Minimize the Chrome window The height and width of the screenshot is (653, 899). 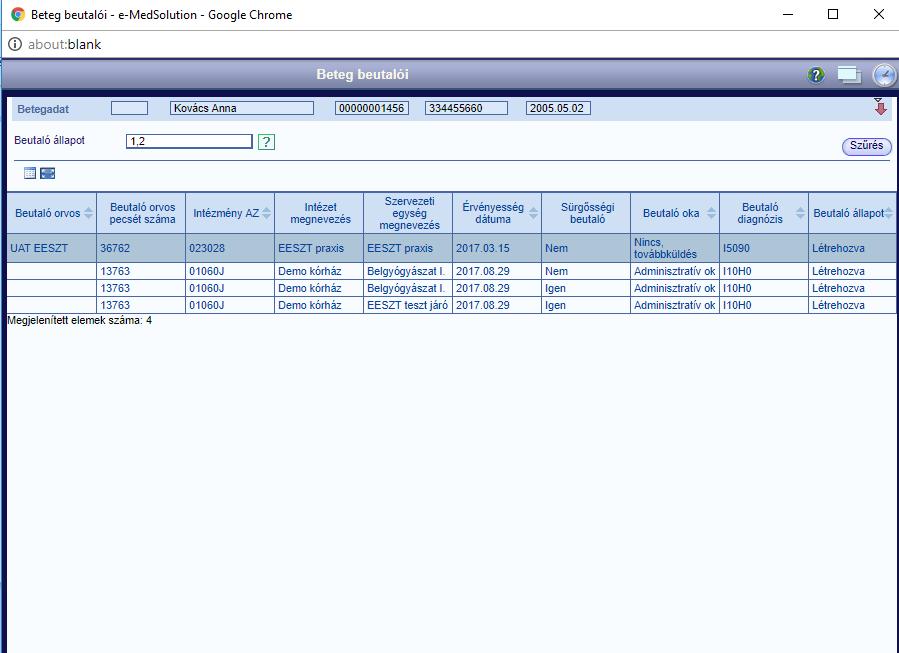[x=788, y=14]
